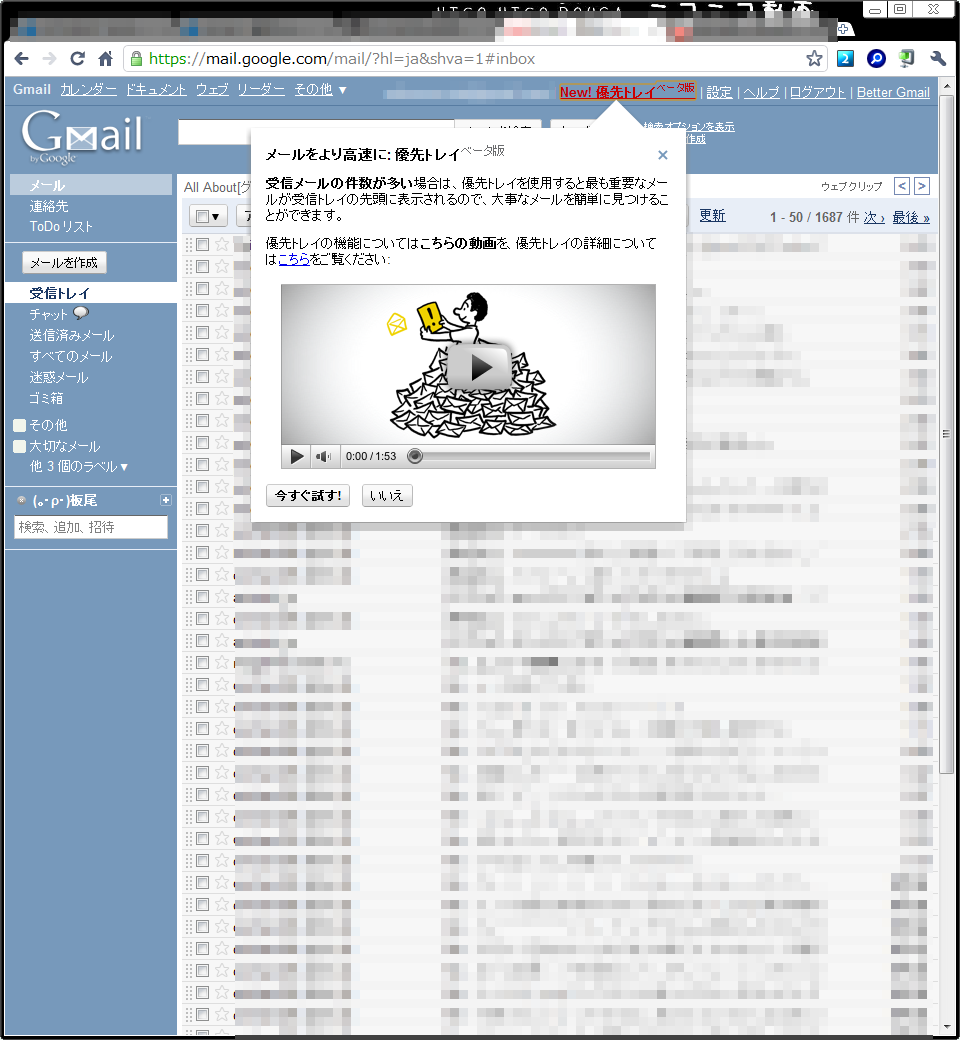The width and height of the screenshot is (960, 1040).
Task: Click the video progress slider handle
Action: [415, 456]
